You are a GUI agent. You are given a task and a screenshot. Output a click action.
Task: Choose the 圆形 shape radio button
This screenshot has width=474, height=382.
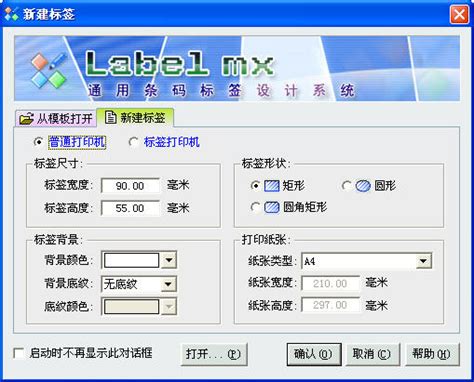pyautogui.click(x=346, y=186)
